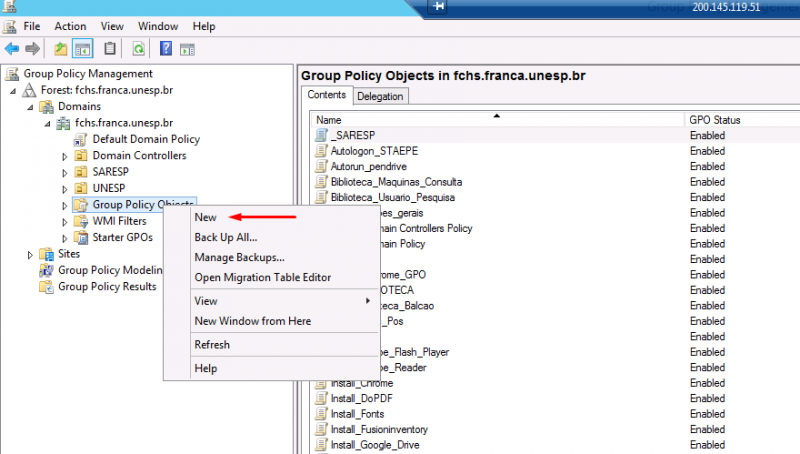The height and width of the screenshot is (454, 800).
Task: Expand the Group Policy Objects node
Action: 65,206
